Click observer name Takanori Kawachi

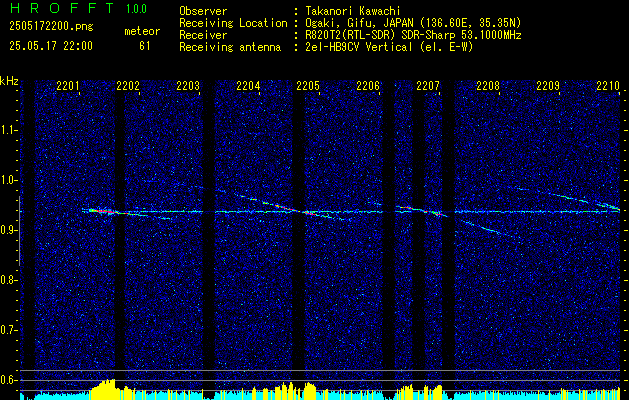[353, 11]
